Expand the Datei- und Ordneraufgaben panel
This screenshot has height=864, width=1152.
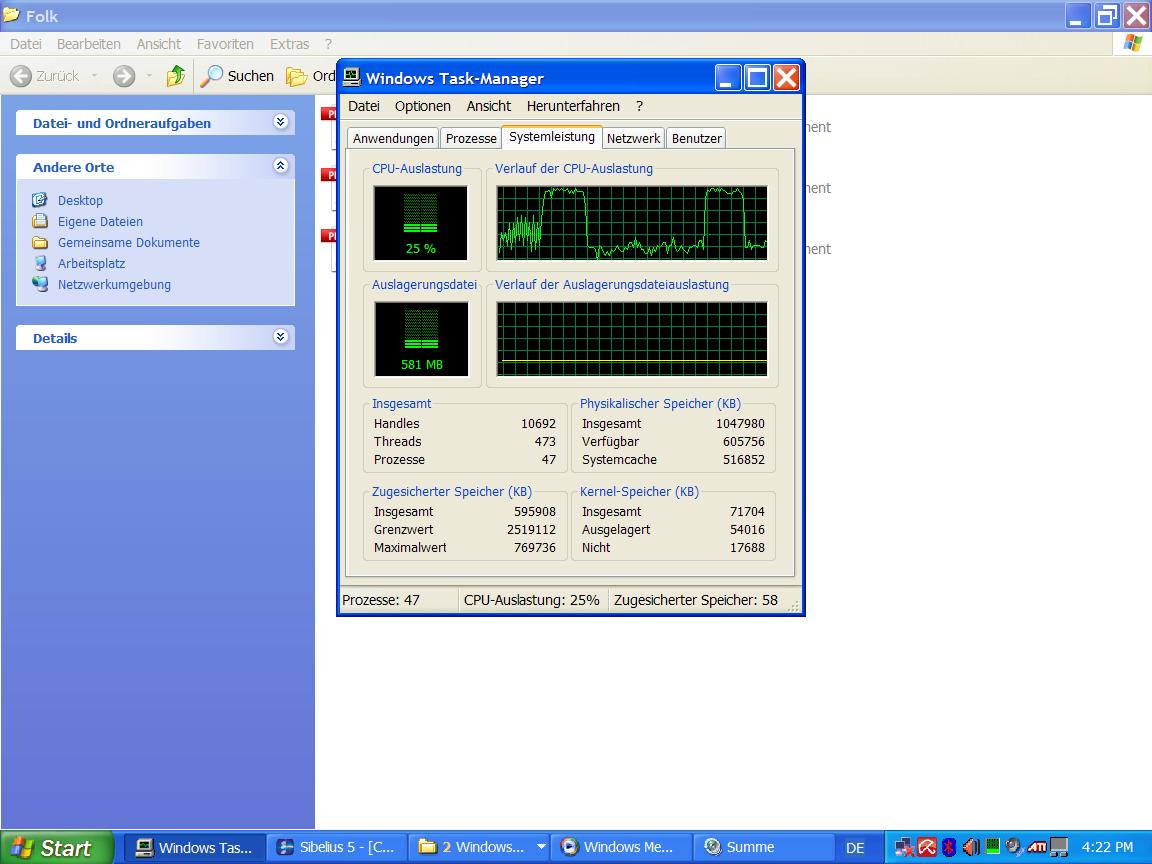coord(281,122)
